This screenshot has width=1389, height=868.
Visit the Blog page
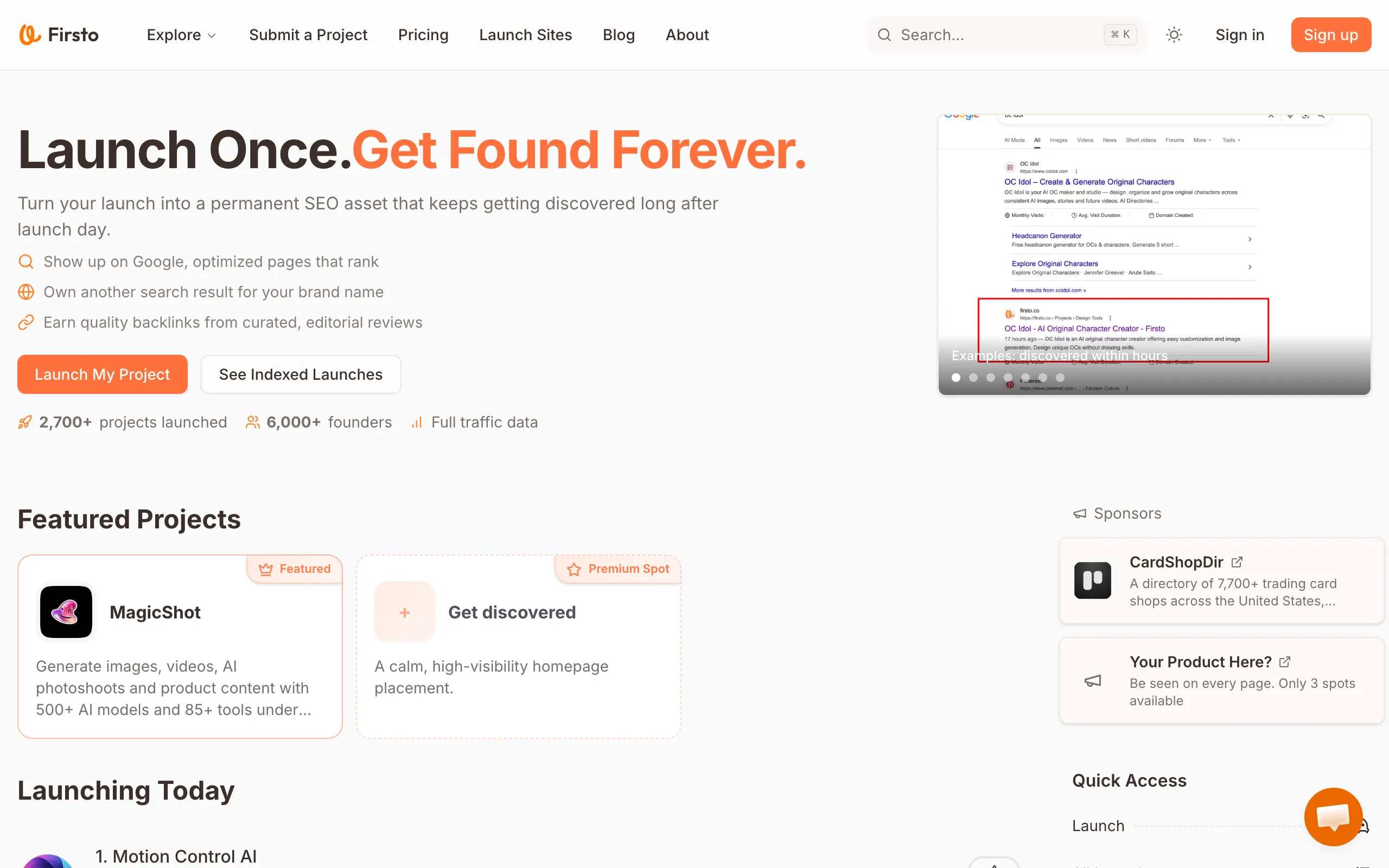(618, 35)
